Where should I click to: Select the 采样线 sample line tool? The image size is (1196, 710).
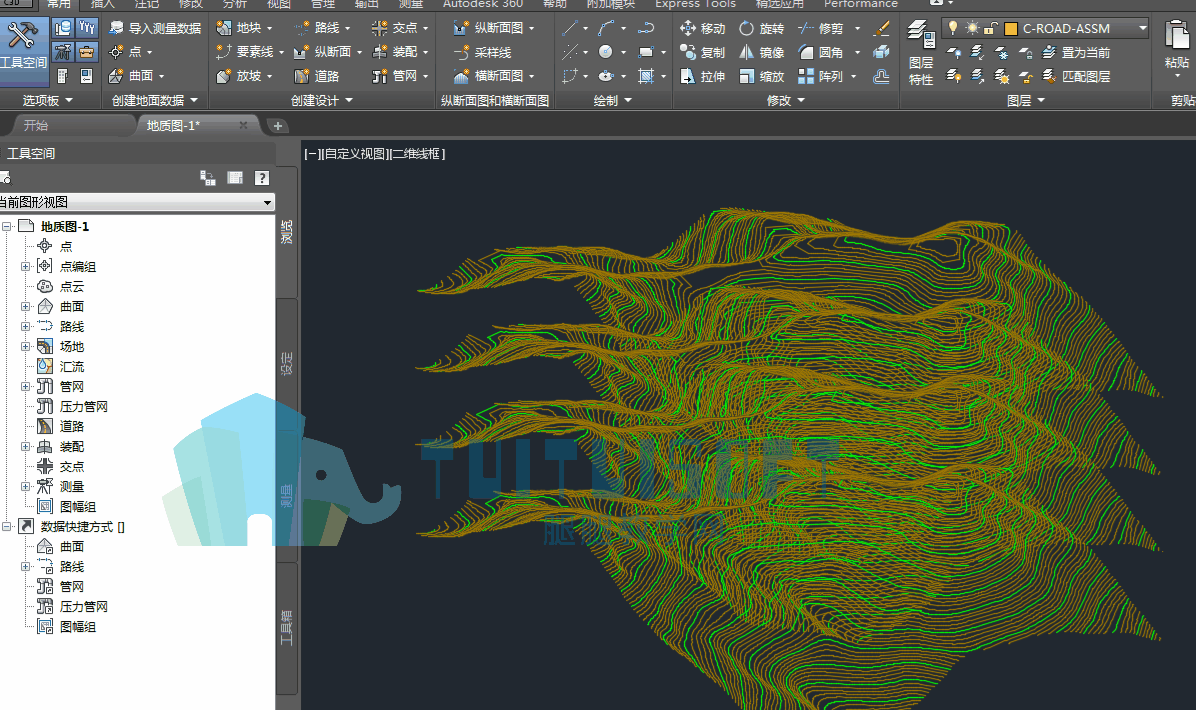click(x=483, y=53)
